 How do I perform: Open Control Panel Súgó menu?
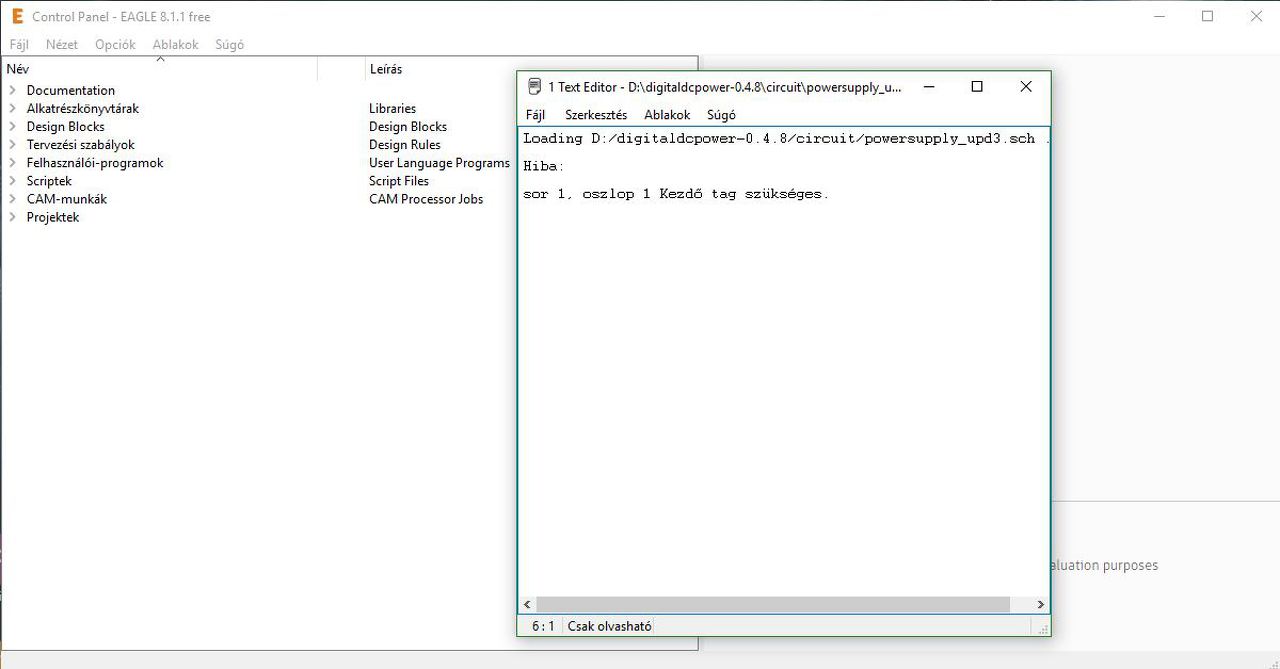[230, 44]
